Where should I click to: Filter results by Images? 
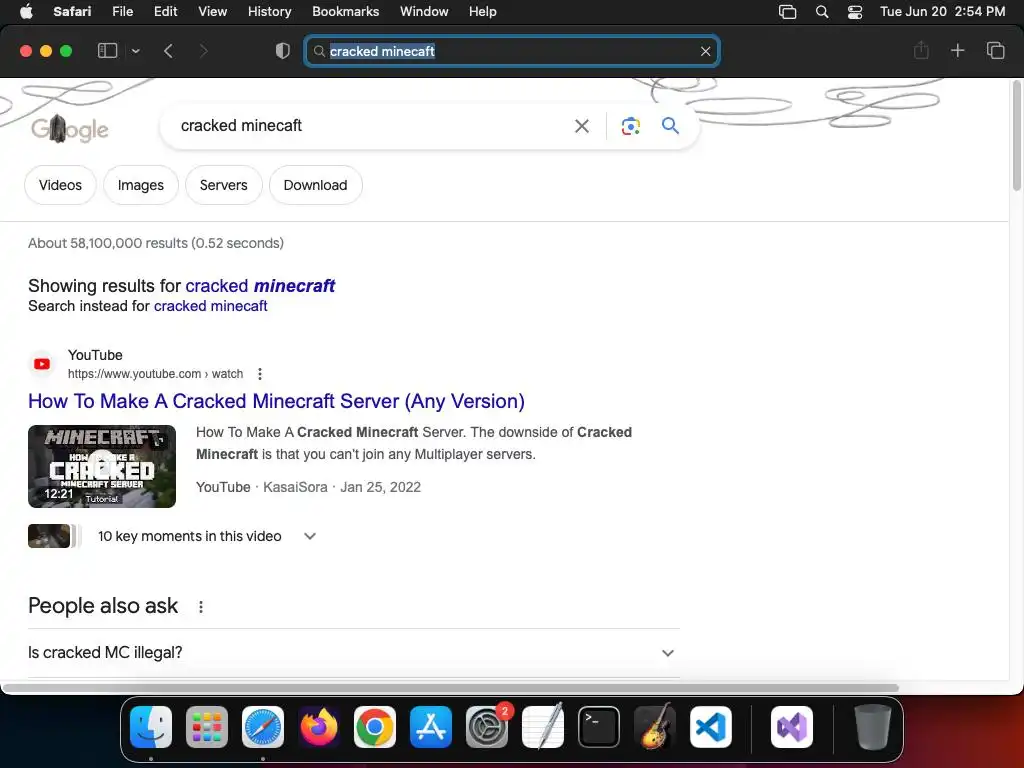pos(140,185)
